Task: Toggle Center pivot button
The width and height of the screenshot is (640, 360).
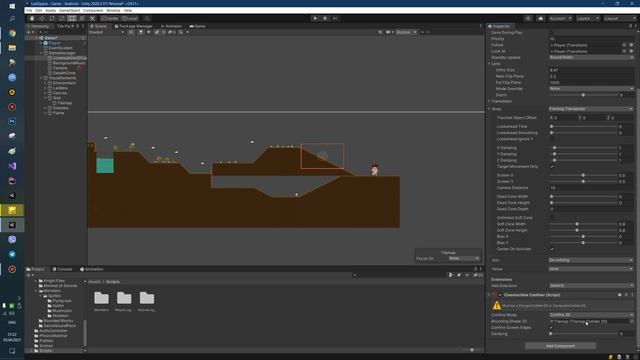Action: pyautogui.click(x=109, y=18)
